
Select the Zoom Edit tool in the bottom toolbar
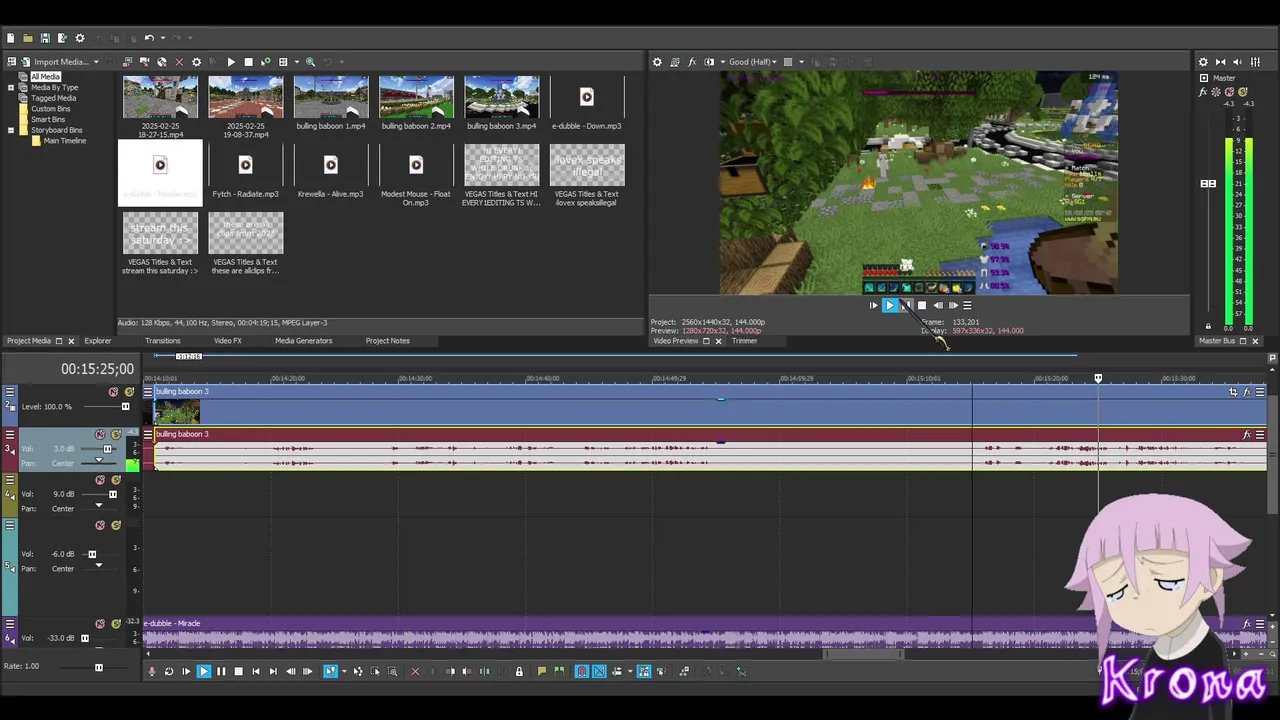(392, 672)
